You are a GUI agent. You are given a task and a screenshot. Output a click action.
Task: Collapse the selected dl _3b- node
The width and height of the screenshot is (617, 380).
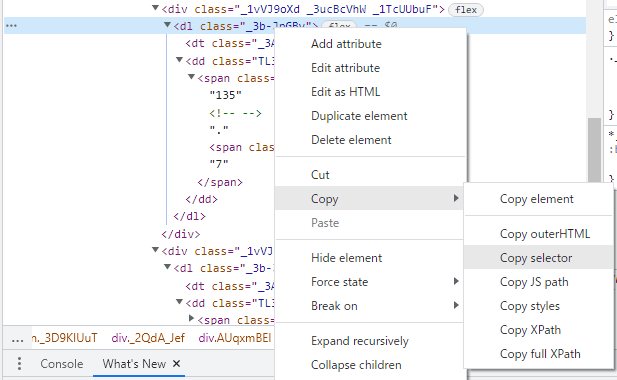tap(167, 25)
